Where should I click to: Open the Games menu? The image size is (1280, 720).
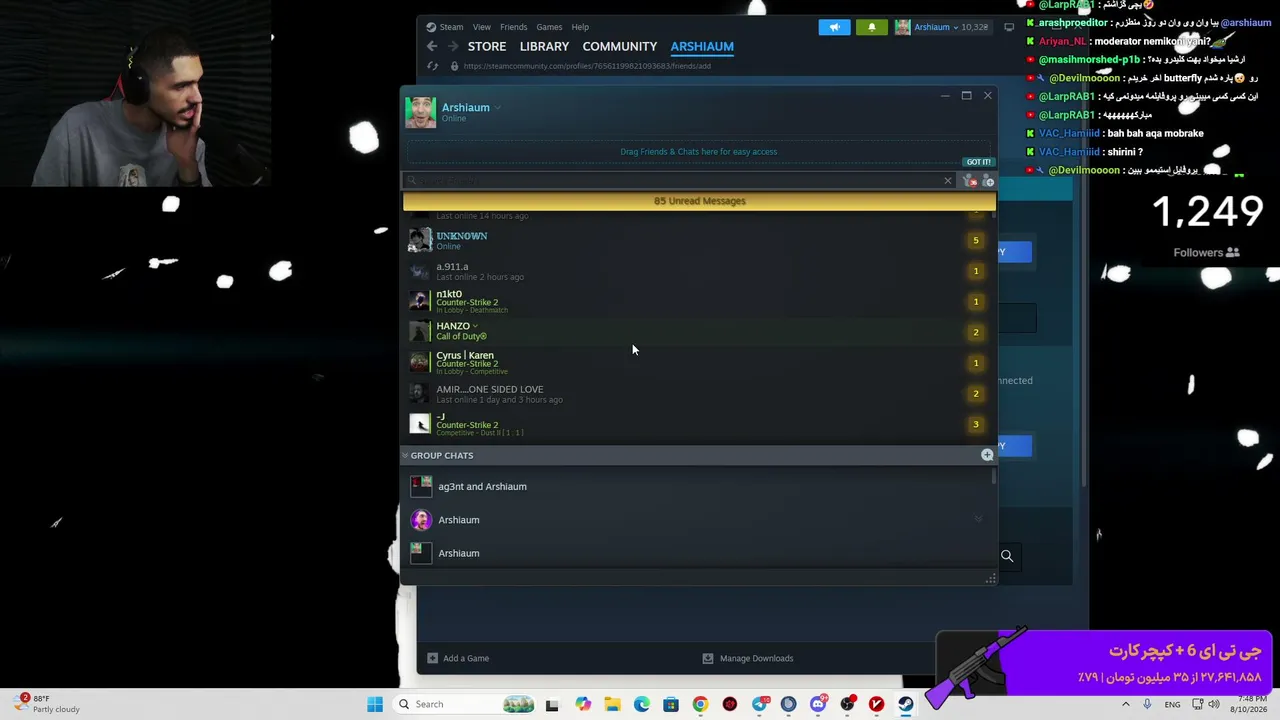click(549, 27)
